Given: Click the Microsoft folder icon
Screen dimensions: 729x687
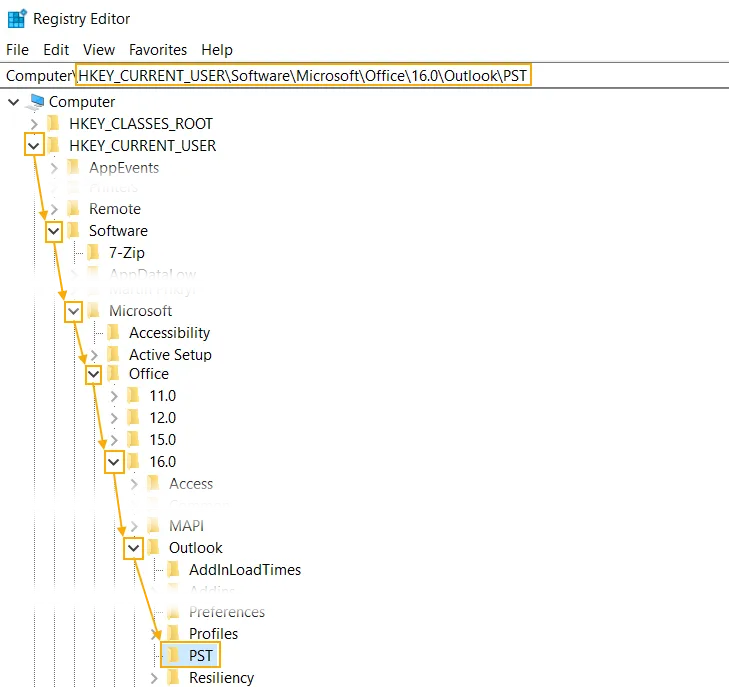Looking at the screenshot, I should 93,311.
